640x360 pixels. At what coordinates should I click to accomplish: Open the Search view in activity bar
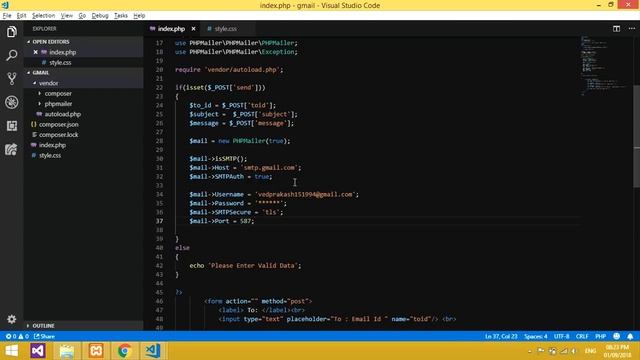click(11, 55)
